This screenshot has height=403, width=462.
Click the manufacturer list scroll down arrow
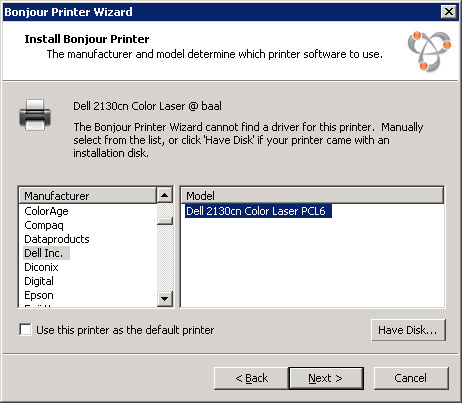164,298
